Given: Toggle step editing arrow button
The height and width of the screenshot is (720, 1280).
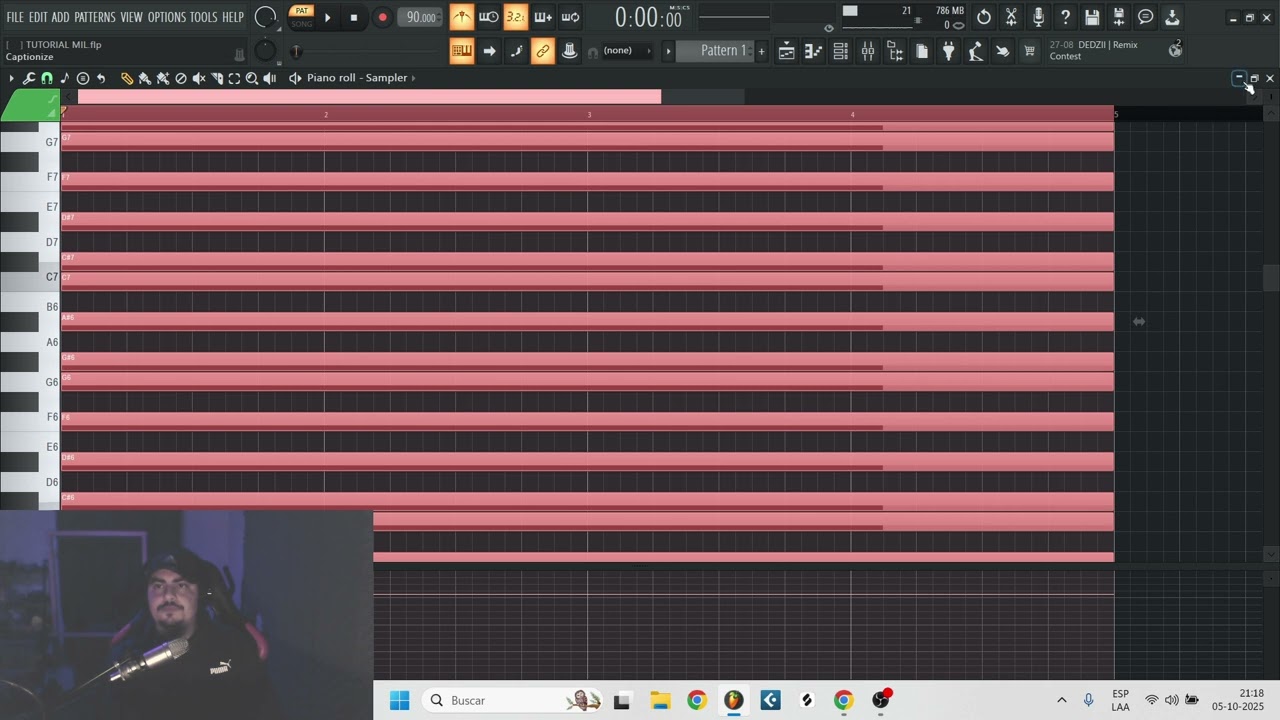Looking at the screenshot, I should coord(488,51).
